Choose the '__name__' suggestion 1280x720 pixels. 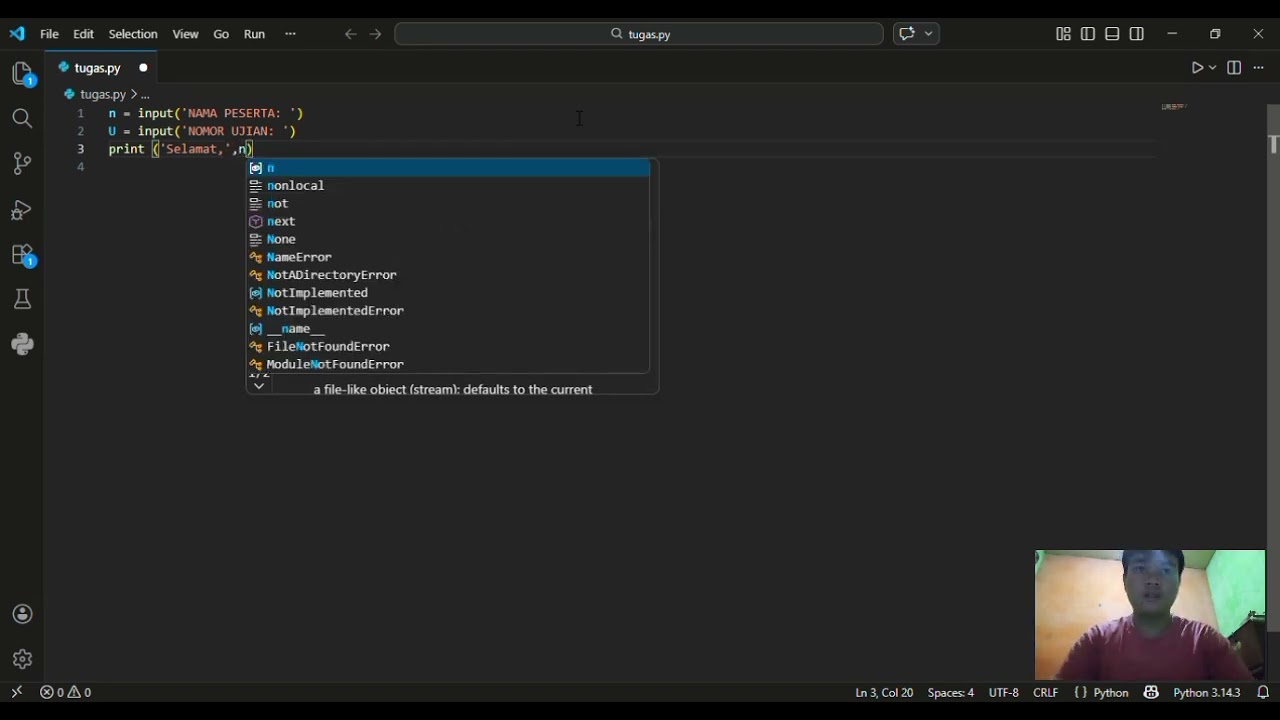click(448, 329)
